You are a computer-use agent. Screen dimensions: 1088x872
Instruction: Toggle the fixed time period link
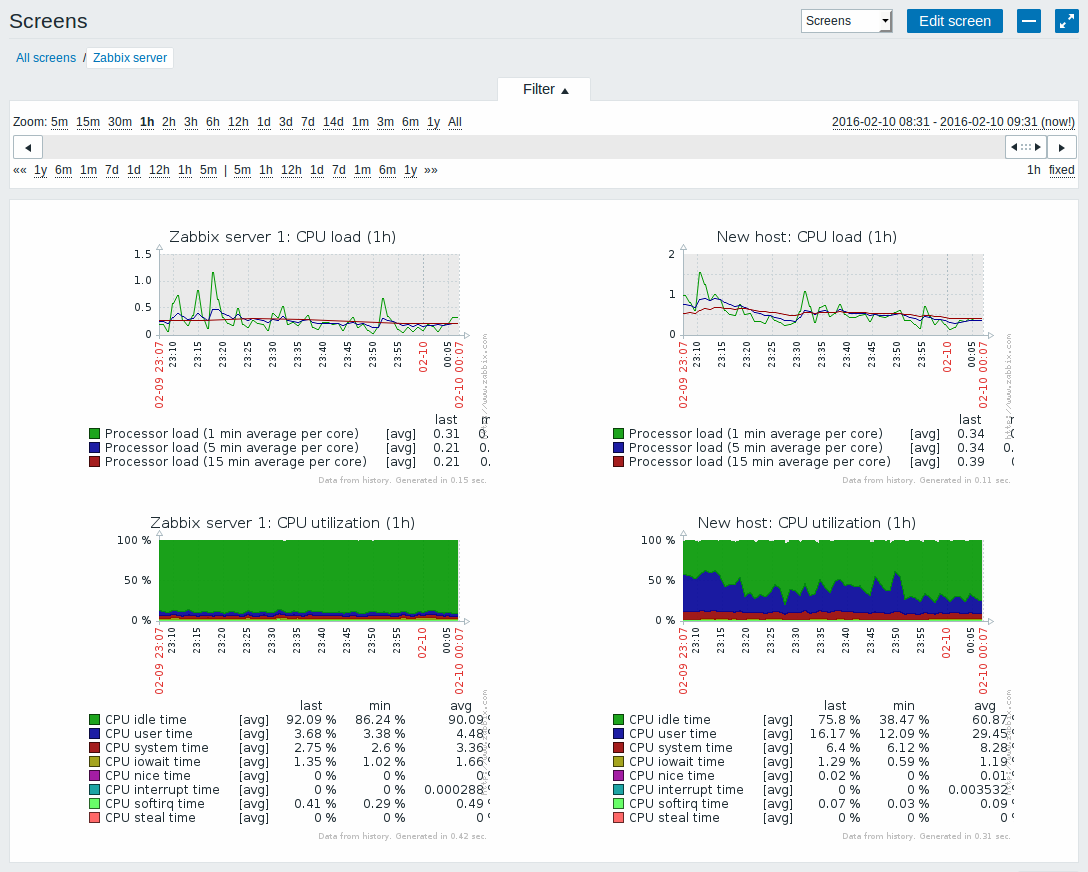click(x=1062, y=170)
